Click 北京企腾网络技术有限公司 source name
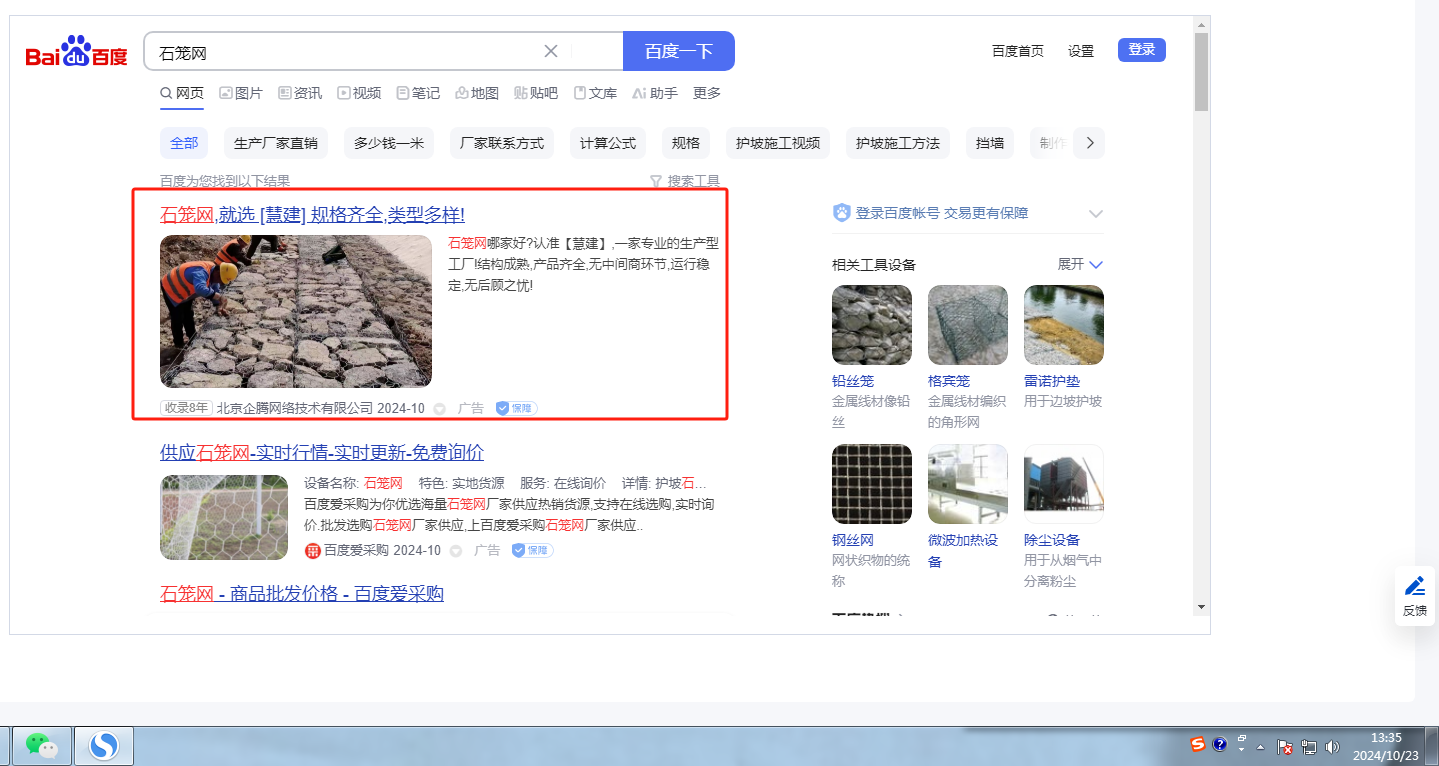The width and height of the screenshot is (1439, 766). point(295,408)
